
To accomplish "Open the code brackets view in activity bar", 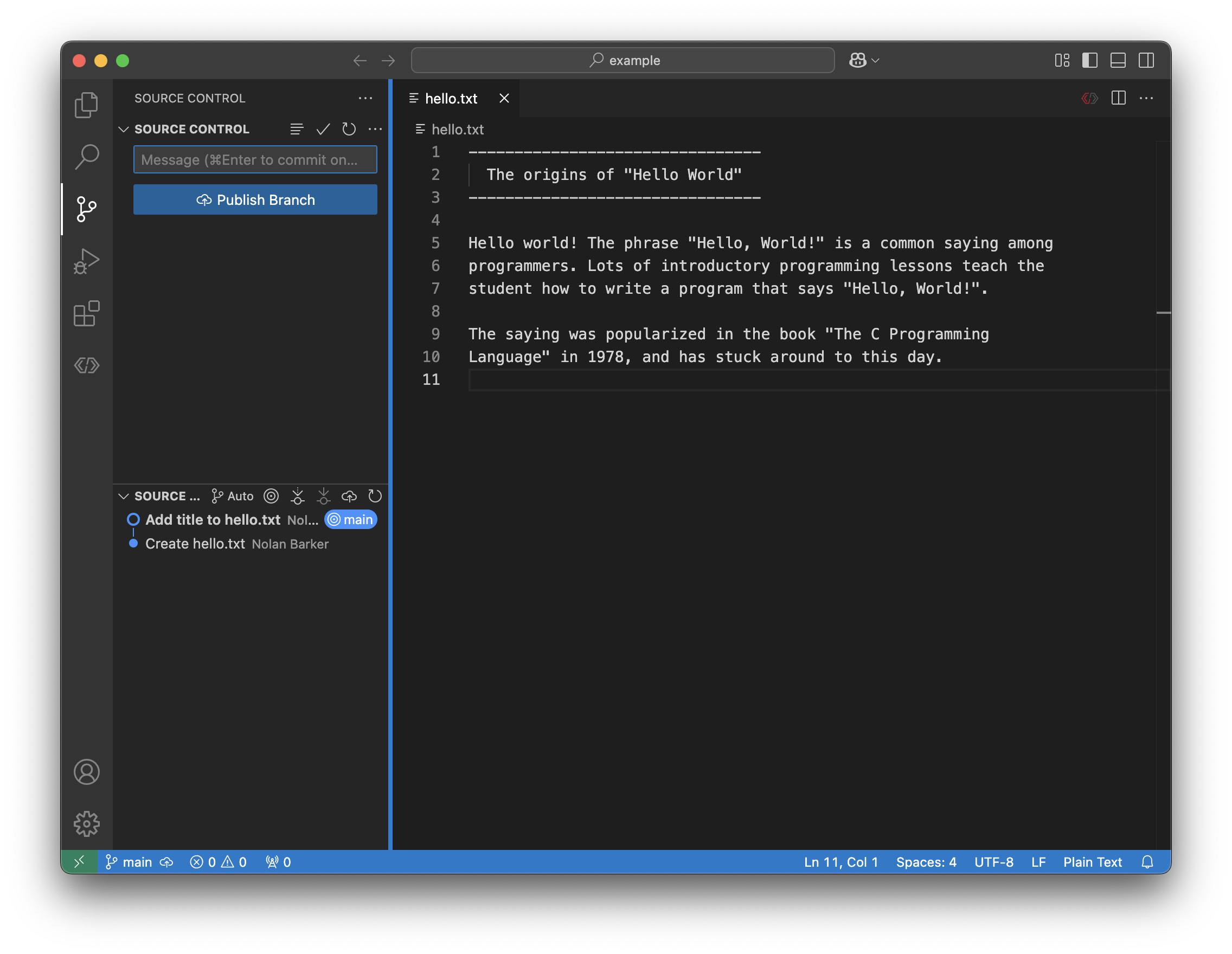I will [x=86, y=365].
